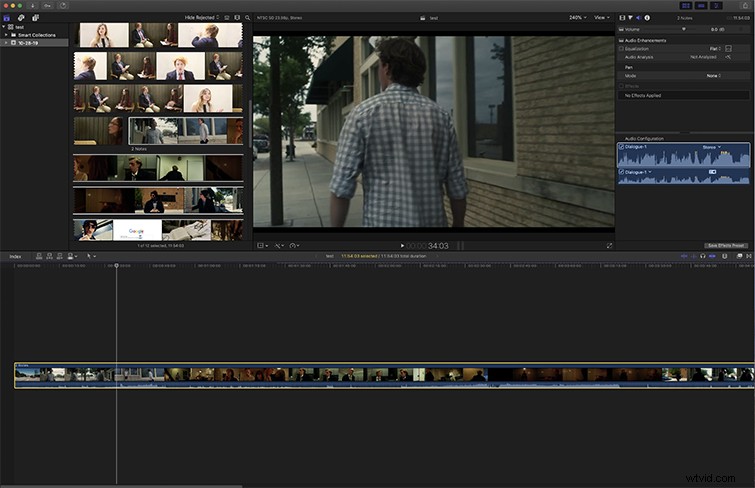
Task: Click insert clip edit button
Action: pyautogui.click(x=49, y=256)
